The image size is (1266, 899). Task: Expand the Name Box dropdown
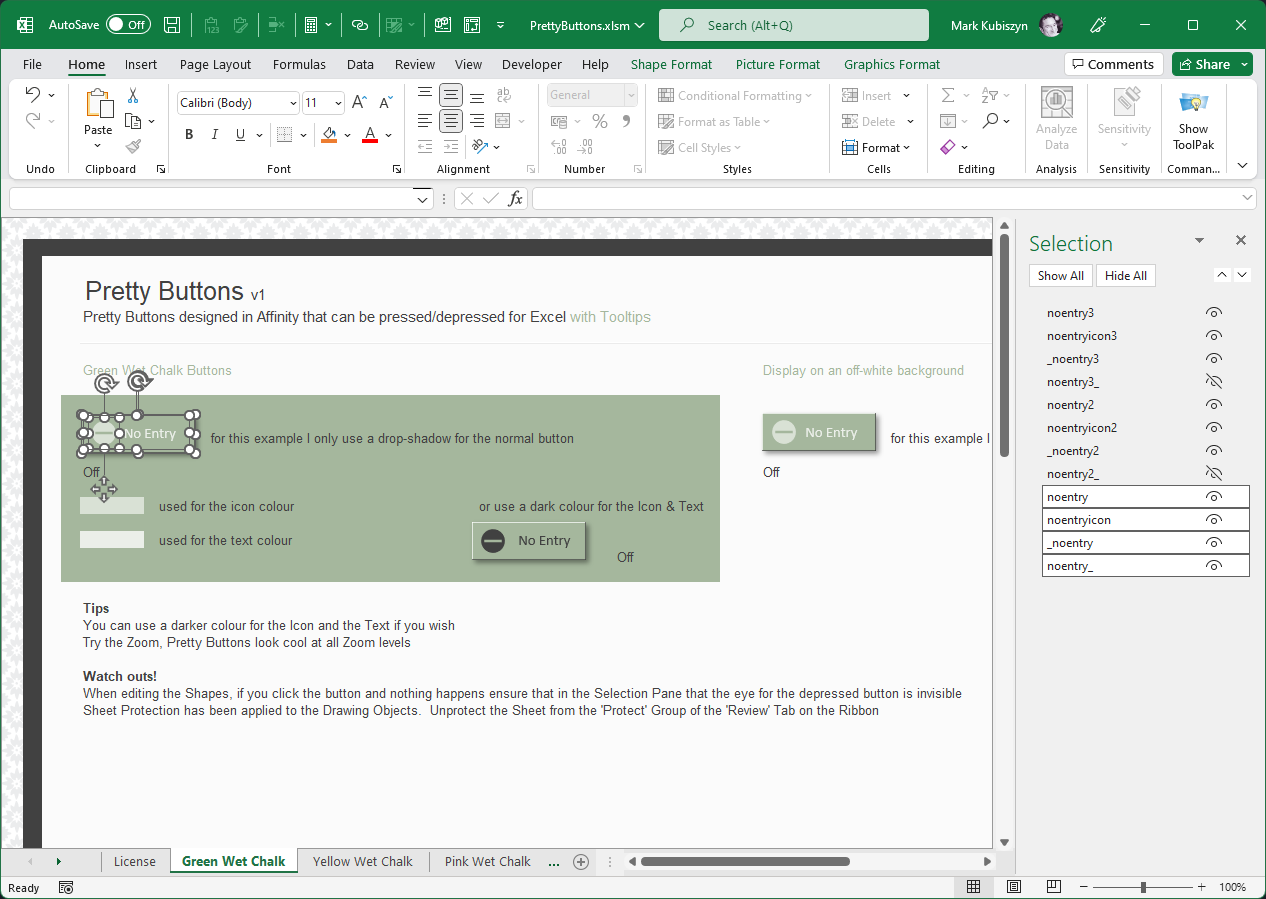422,199
